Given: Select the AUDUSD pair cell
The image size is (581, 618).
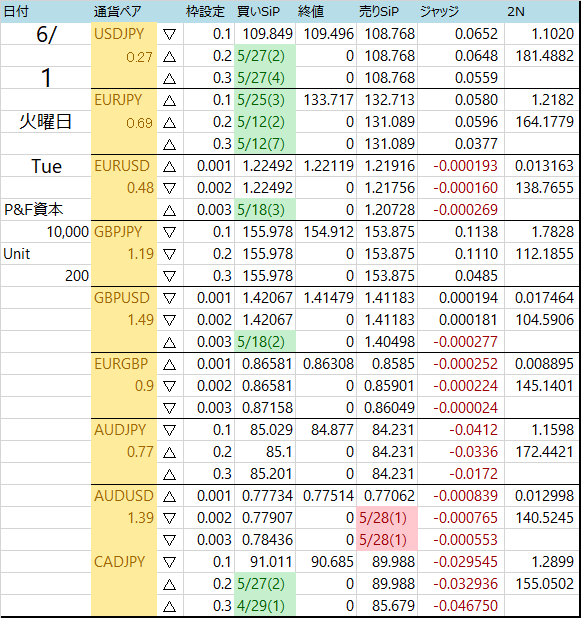Looking at the screenshot, I should [124, 496].
